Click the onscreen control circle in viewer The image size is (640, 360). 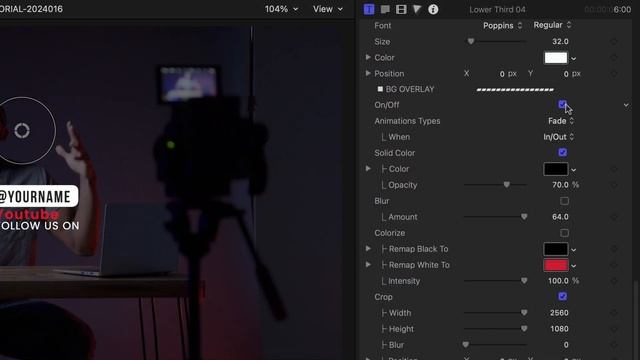22,131
